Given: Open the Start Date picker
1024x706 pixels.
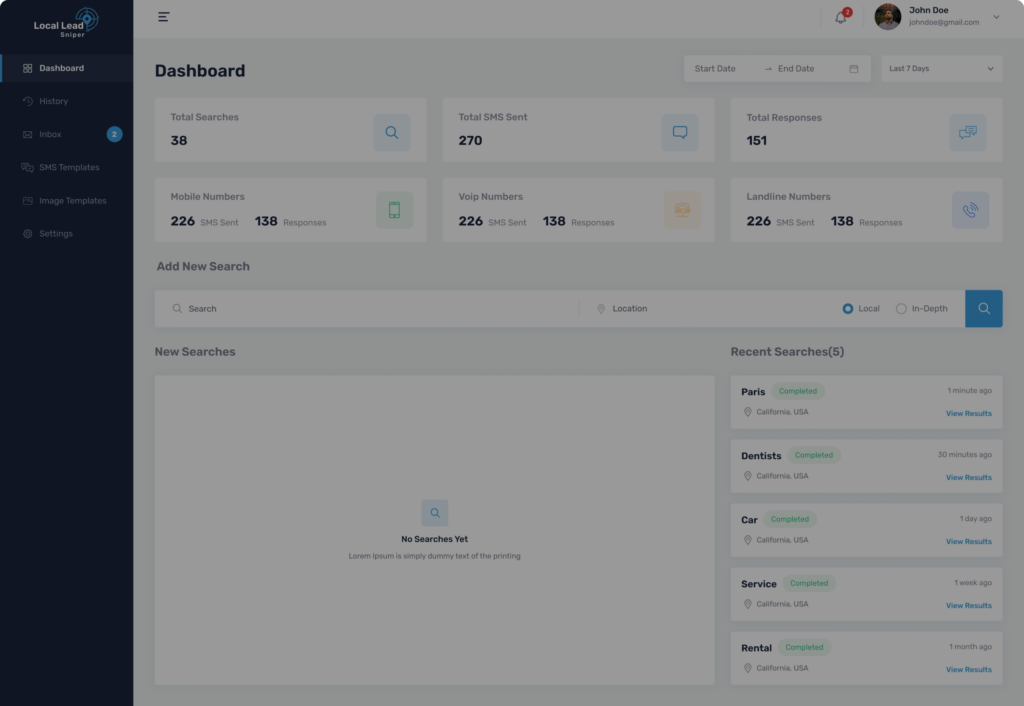Looking at the screenshot, I should pyautogui.click(x=716, y=69).
